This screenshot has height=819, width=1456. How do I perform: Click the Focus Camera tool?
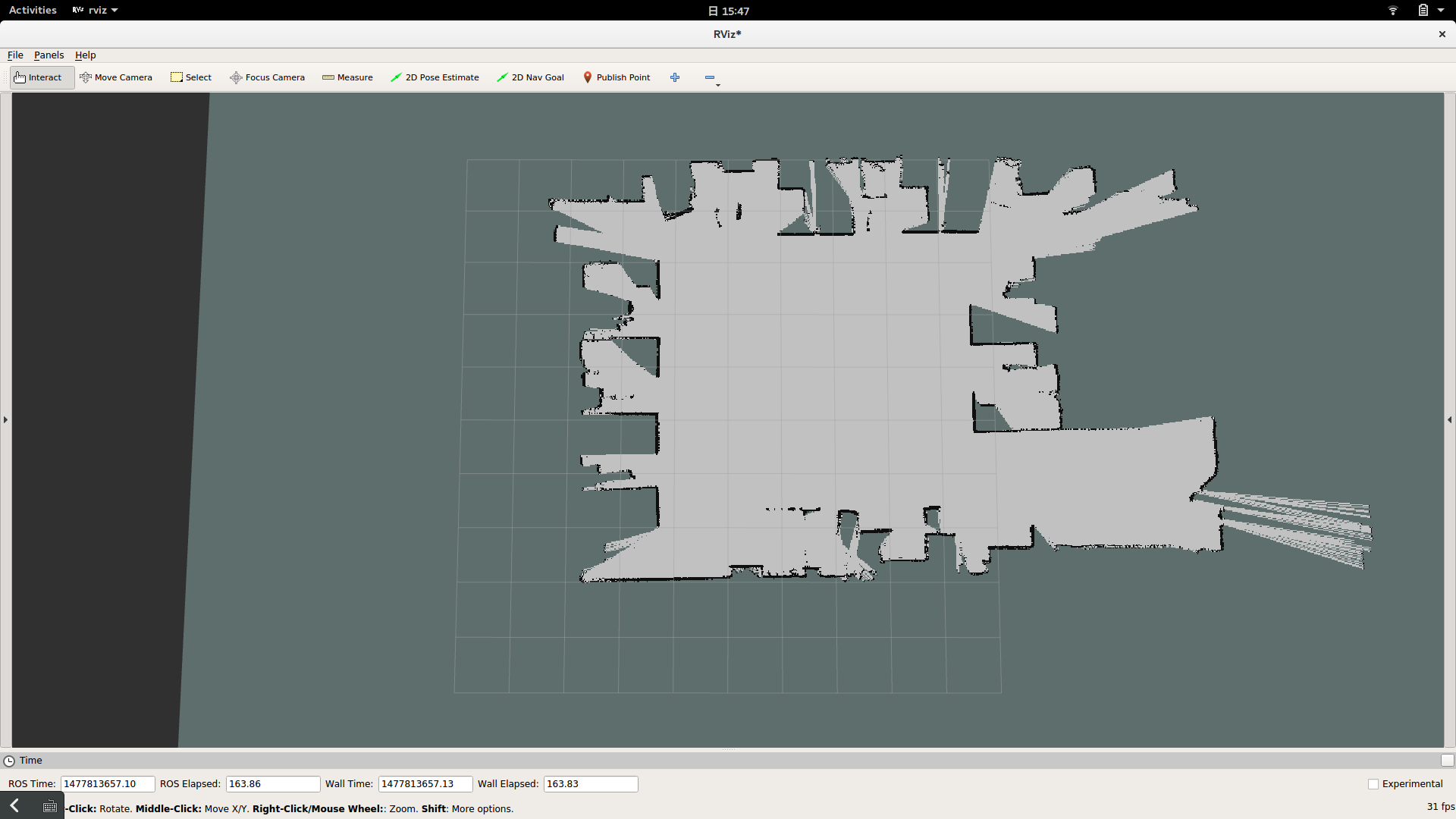[x=268, y=77]
